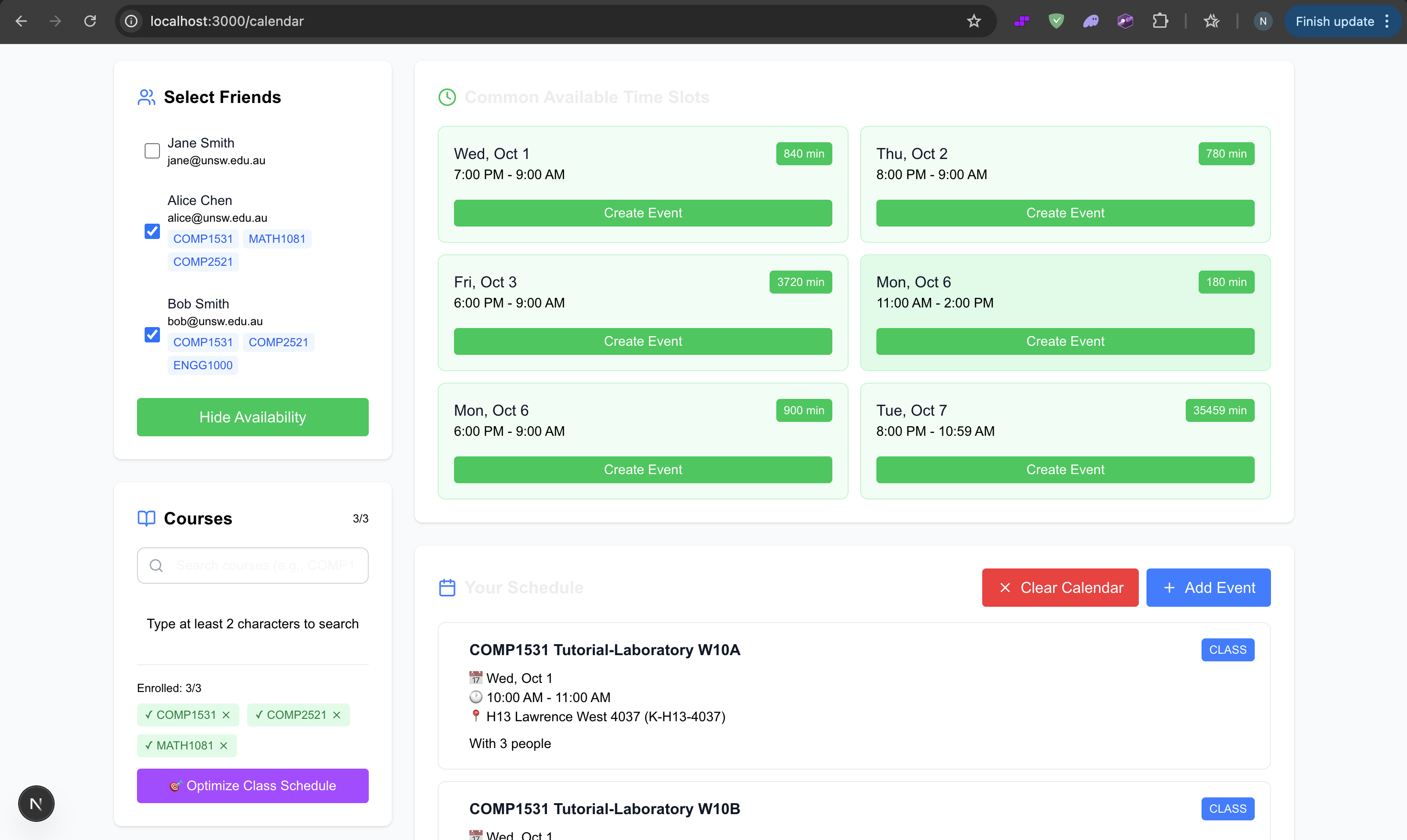
Task: Deselect Bob Smith checkbox
Action: [x=152, y=335]
